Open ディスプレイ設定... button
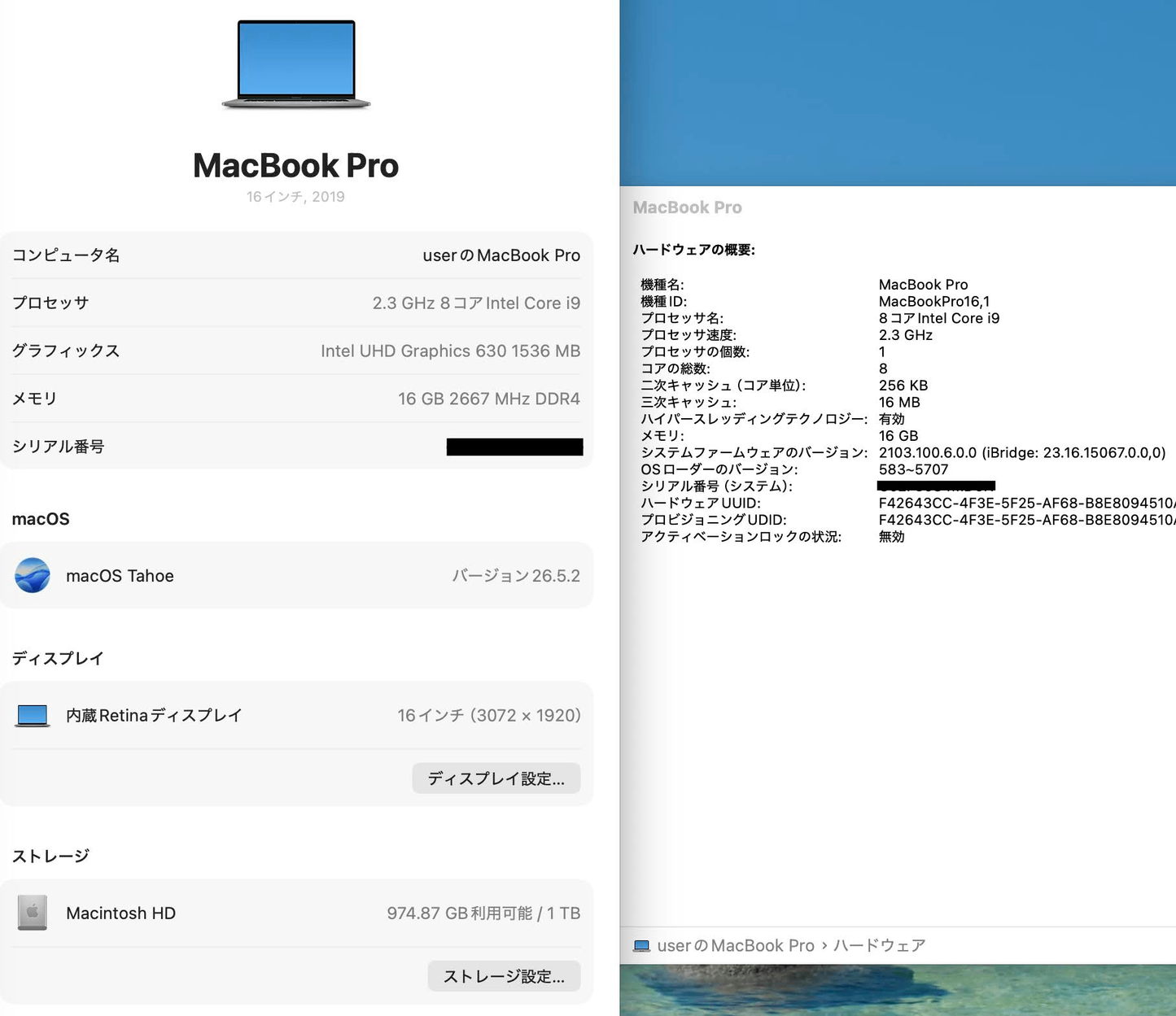This screenshot has width=1176, height=1016. pos(496,778)
